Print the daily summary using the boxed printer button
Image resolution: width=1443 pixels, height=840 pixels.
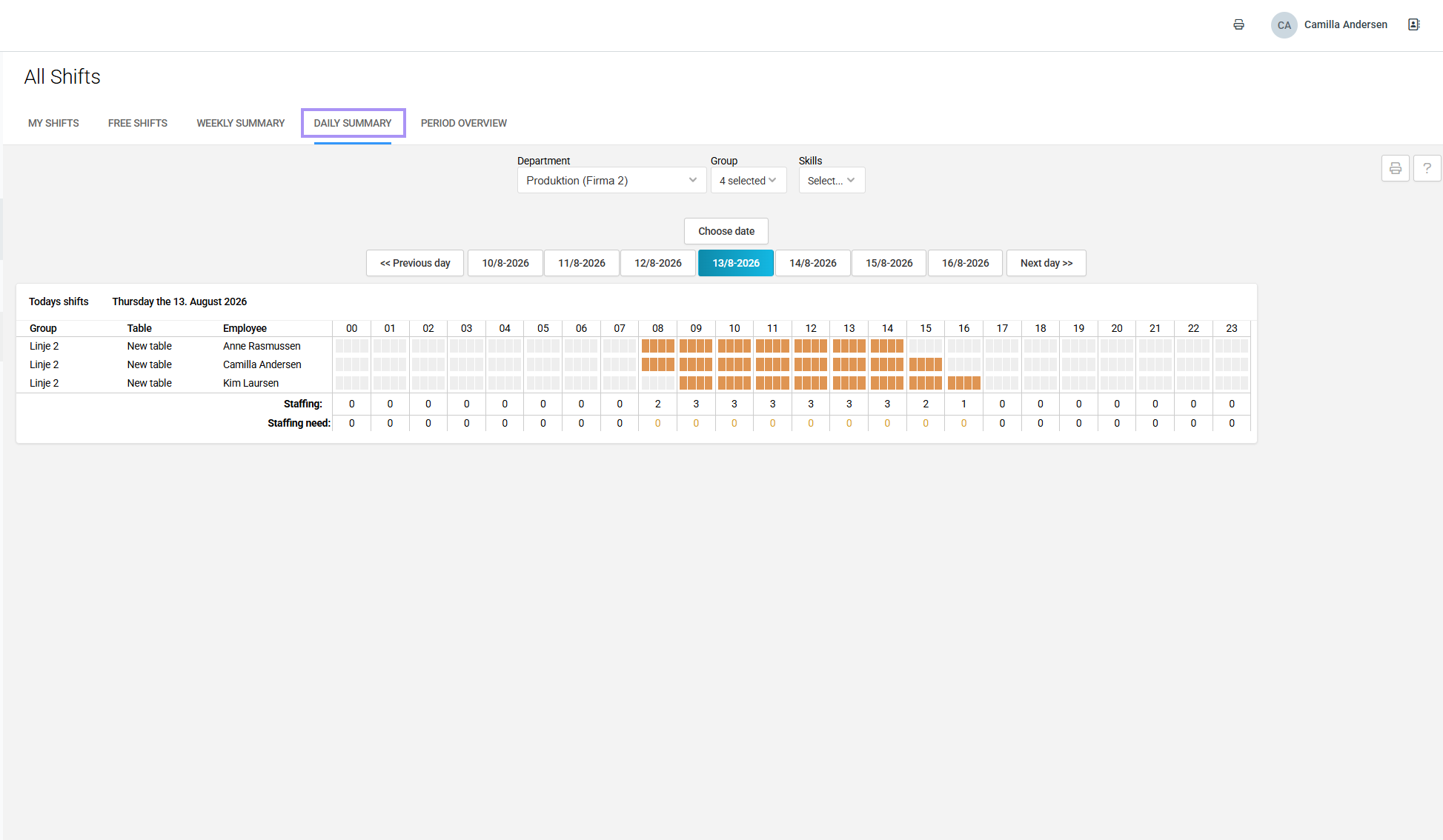click(x=1395, y=168)
